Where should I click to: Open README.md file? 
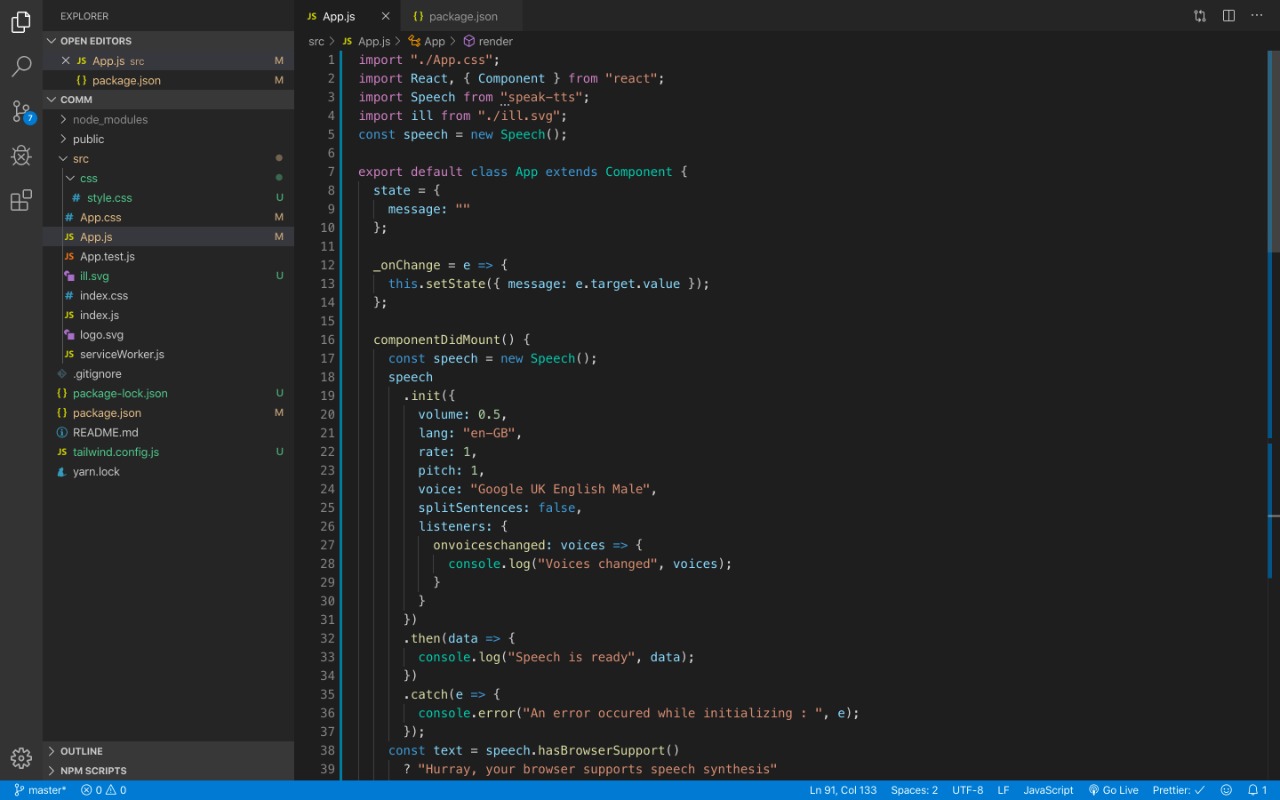(x=168, y=432)
